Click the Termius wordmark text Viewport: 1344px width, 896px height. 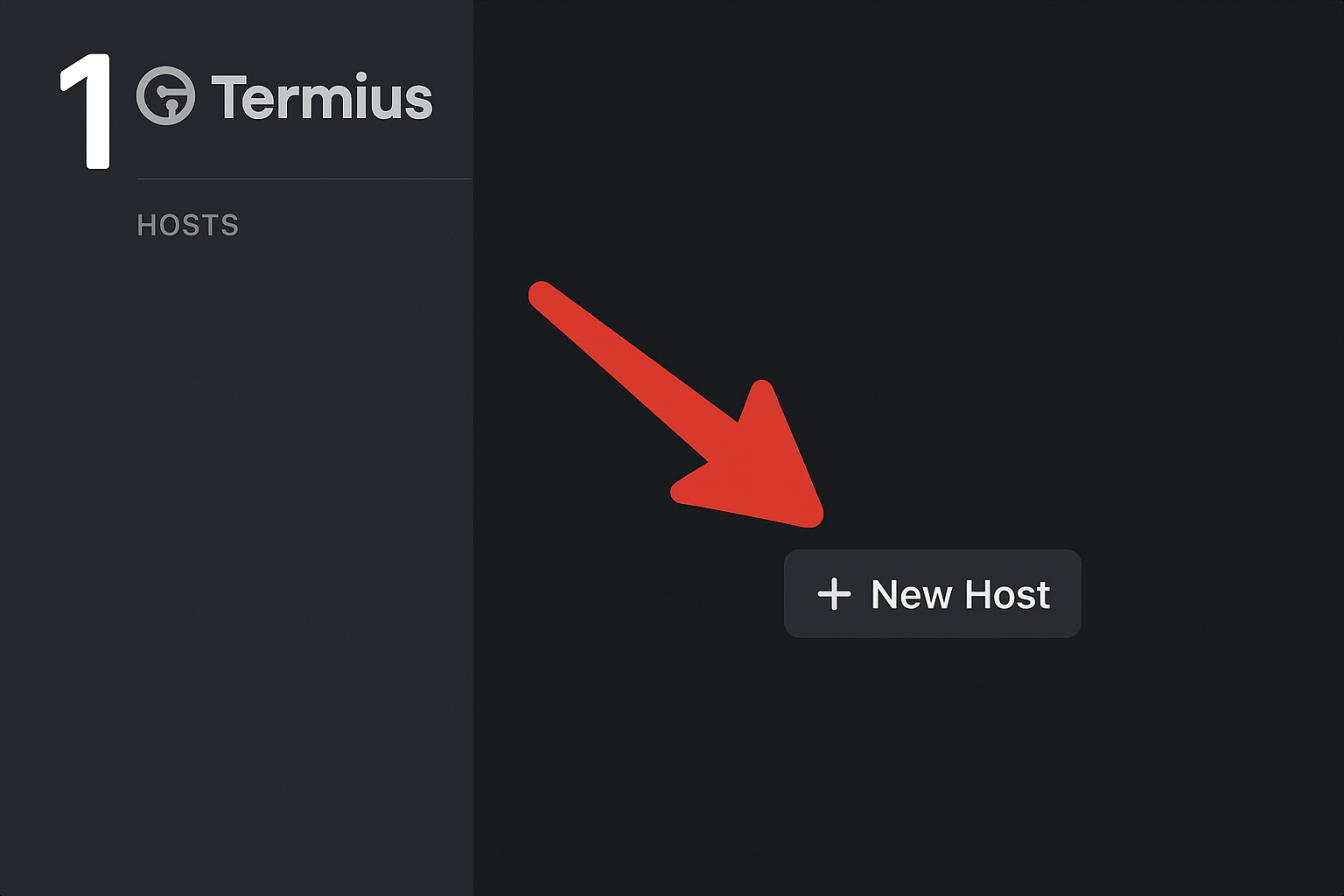point(322,96)
